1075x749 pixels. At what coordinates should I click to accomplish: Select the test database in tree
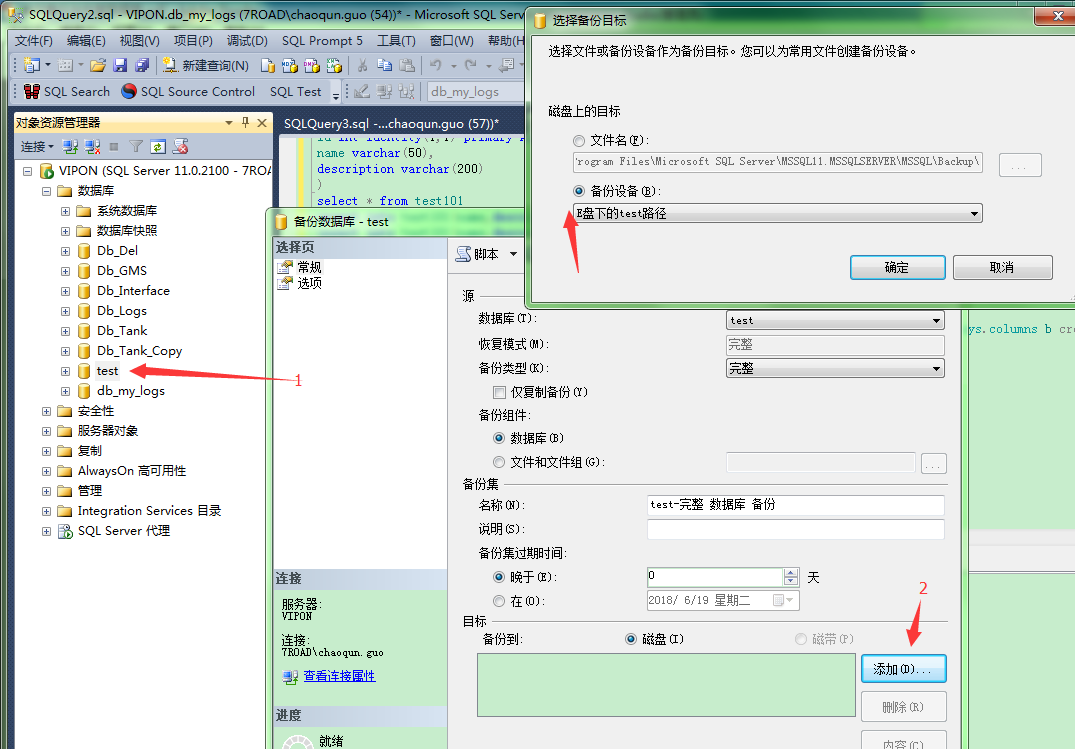[x=107, y=371]
